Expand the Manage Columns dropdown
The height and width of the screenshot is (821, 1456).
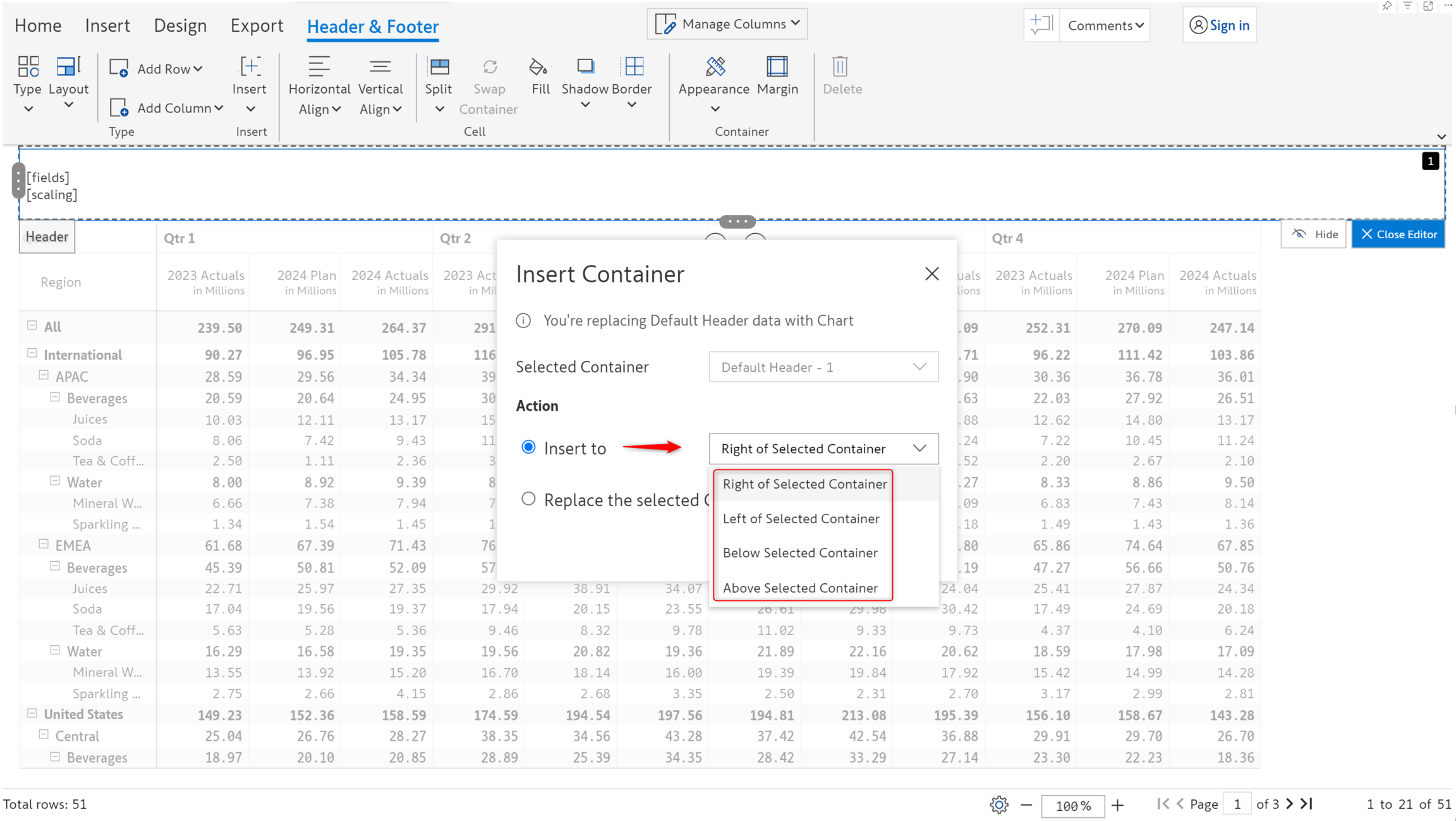pyautogui.click(x=727, y=24)
